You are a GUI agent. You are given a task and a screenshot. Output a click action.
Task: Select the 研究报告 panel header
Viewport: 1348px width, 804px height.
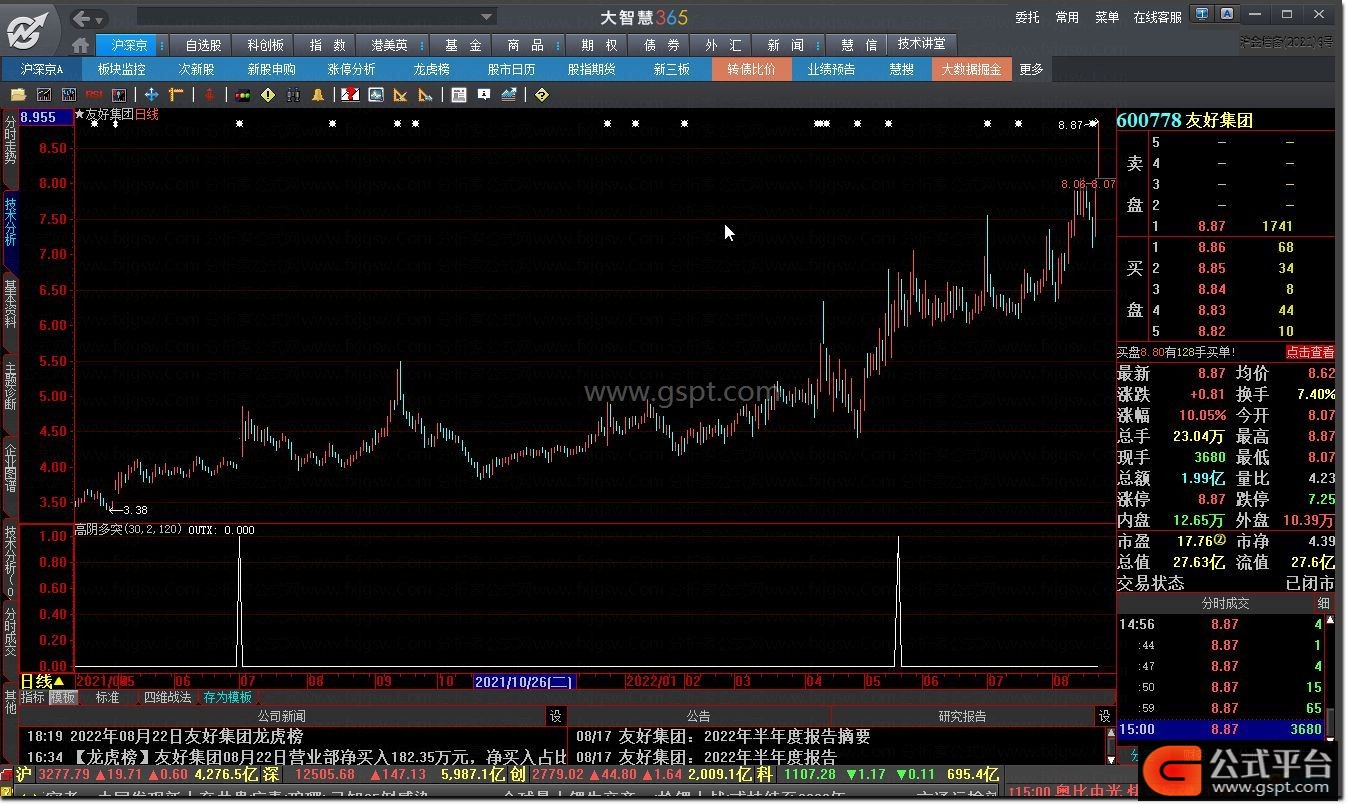[962, 716]
